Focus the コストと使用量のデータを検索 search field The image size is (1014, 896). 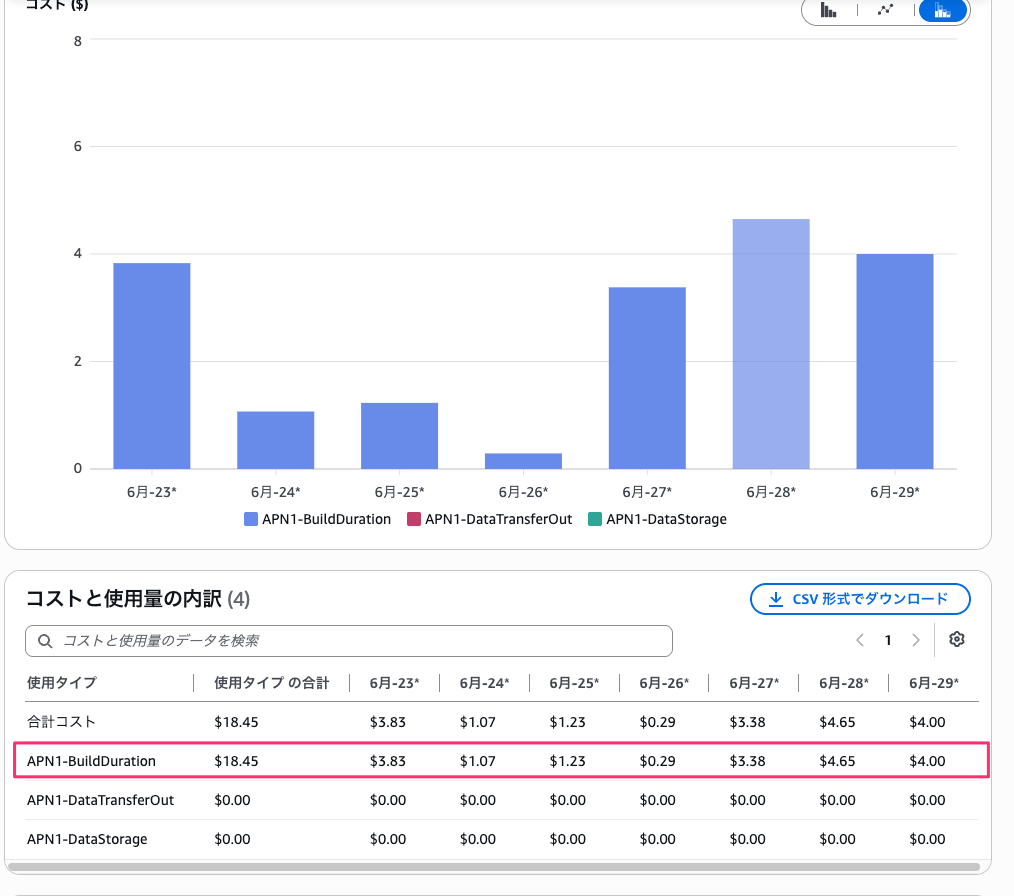349,641
